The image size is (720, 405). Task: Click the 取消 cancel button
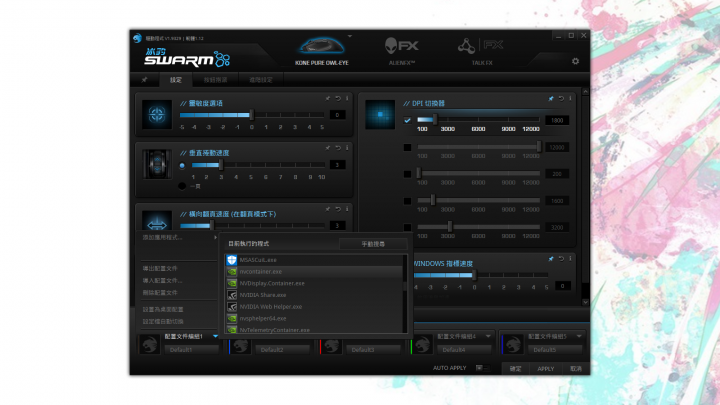pyautogui.click(x=576, y=368)
